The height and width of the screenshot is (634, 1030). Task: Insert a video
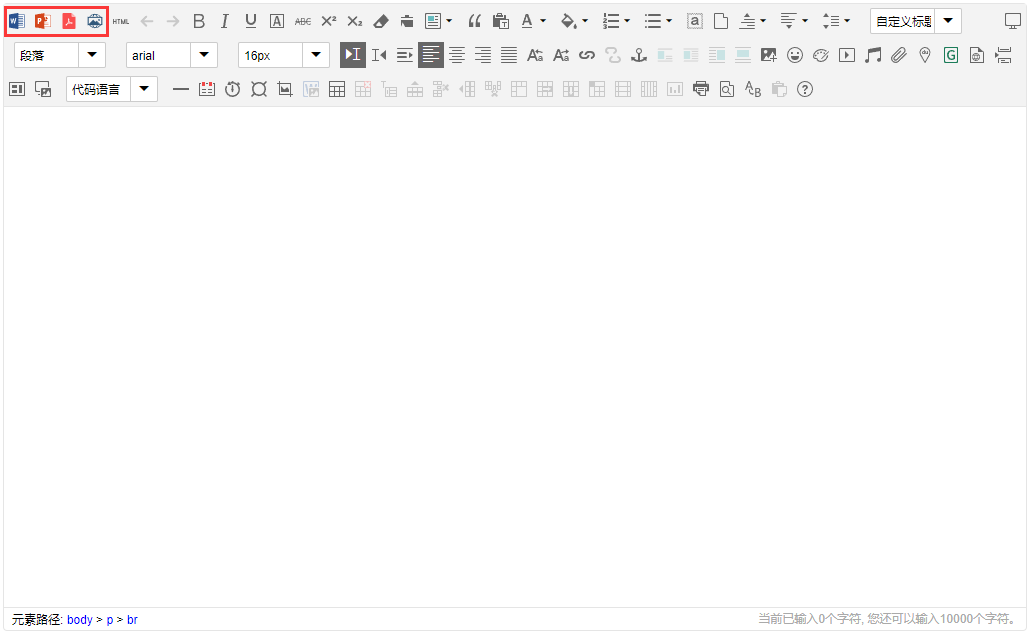point(847,55)
